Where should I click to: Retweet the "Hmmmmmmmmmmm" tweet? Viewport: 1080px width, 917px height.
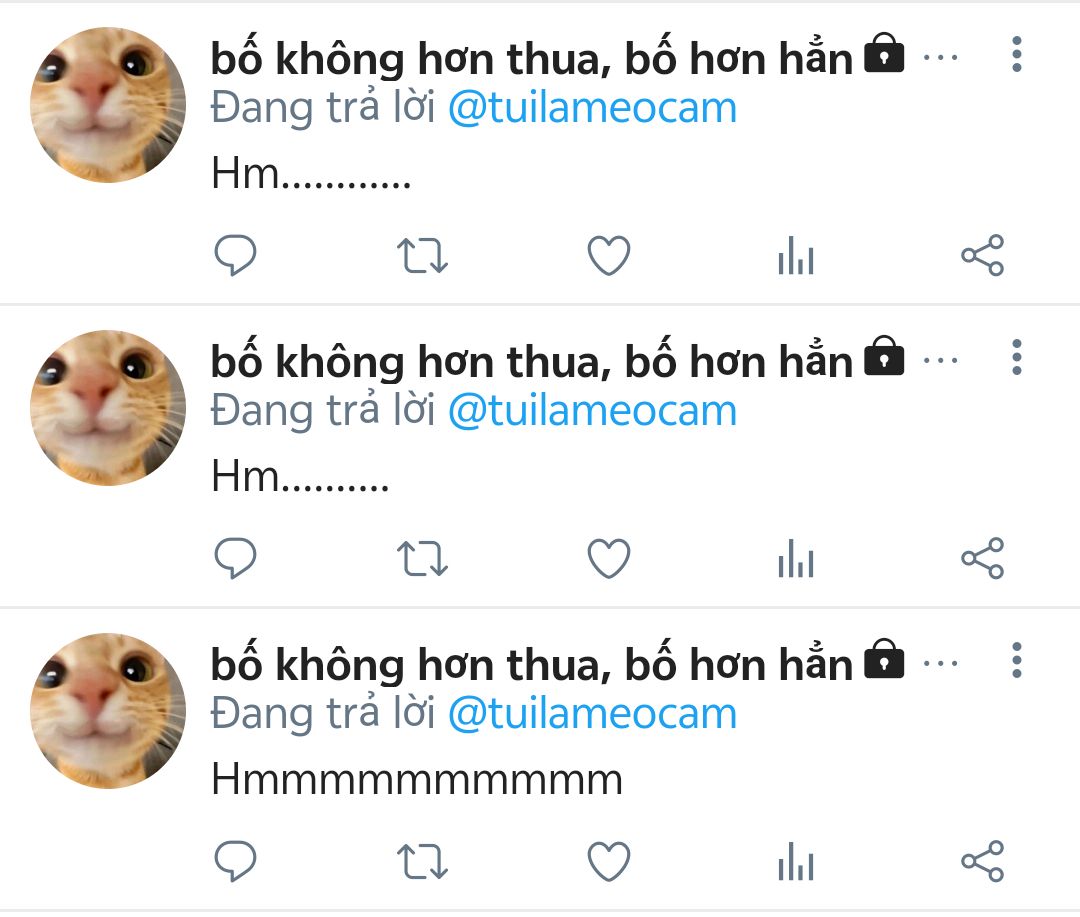pyautogui.click(x=422, y=862)
